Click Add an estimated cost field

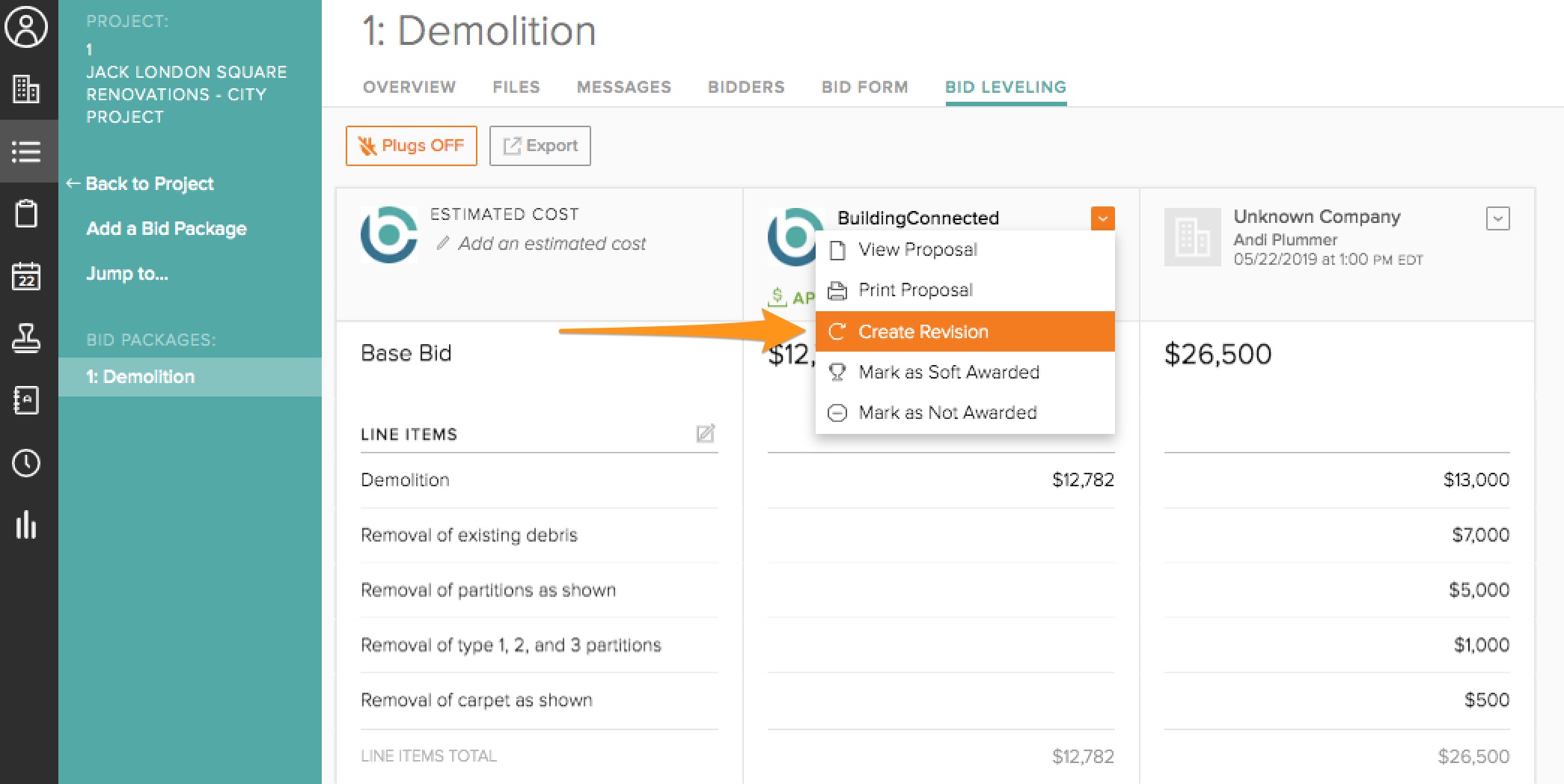pyautogui.click(x=551, y=244)
